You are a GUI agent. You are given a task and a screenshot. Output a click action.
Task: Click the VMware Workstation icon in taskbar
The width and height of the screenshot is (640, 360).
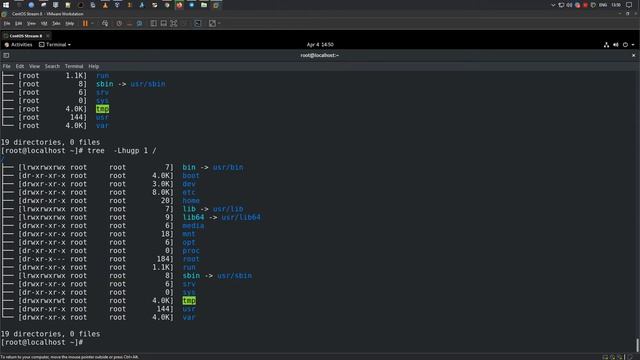pyautogui.click(x=216, y=5)
